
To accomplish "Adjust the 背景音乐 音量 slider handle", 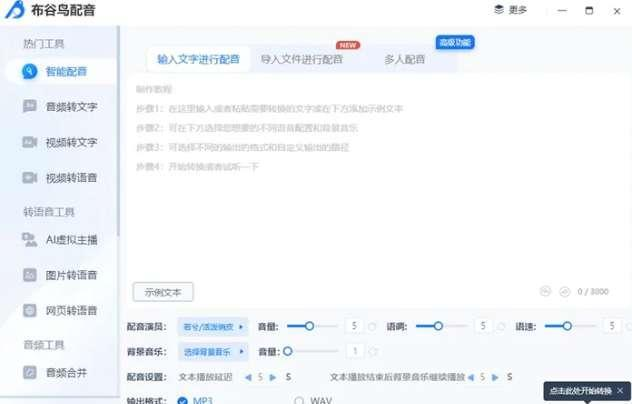I will [287, 351].
